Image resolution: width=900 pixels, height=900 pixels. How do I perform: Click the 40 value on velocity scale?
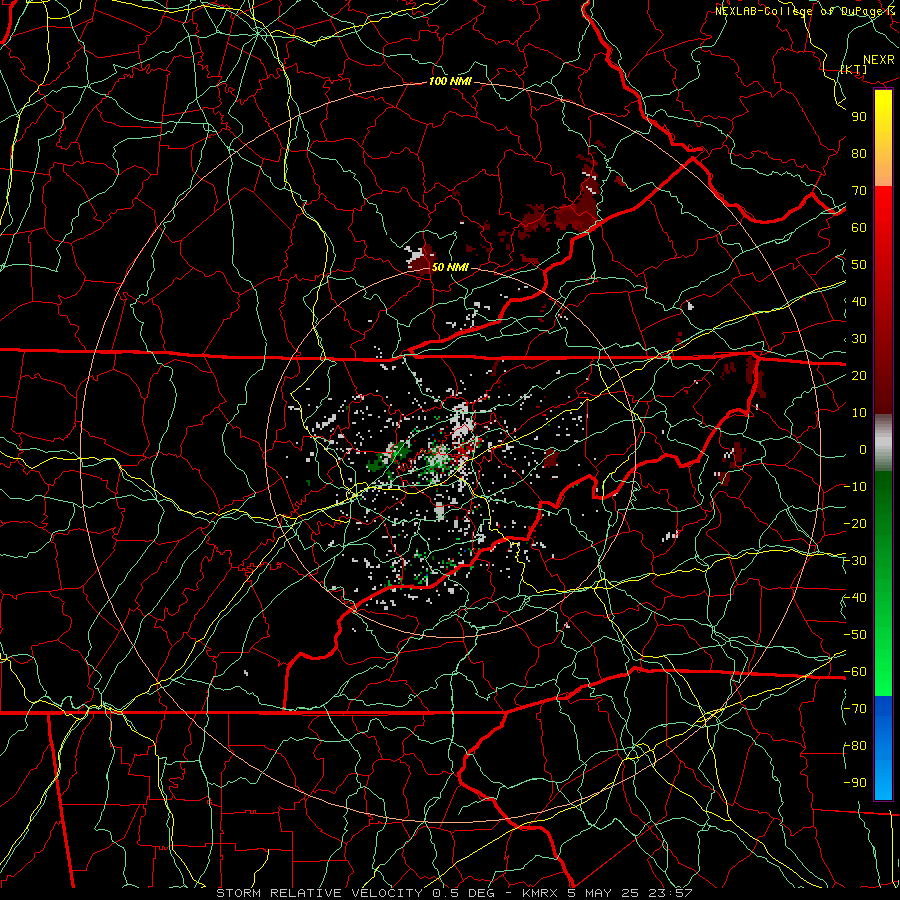[x=859, y=301]
